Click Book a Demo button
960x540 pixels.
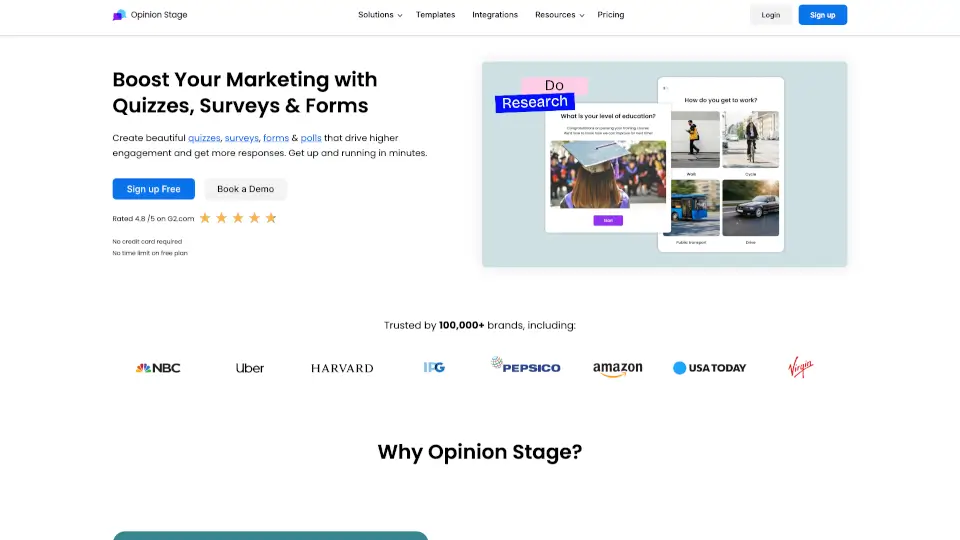pyautogui.click(x=246, y=189)
